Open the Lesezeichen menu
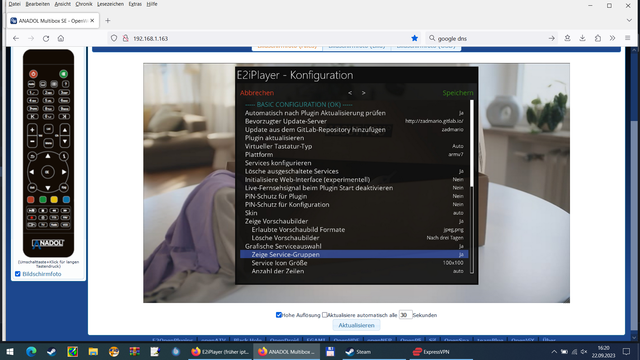 point(110,4)
